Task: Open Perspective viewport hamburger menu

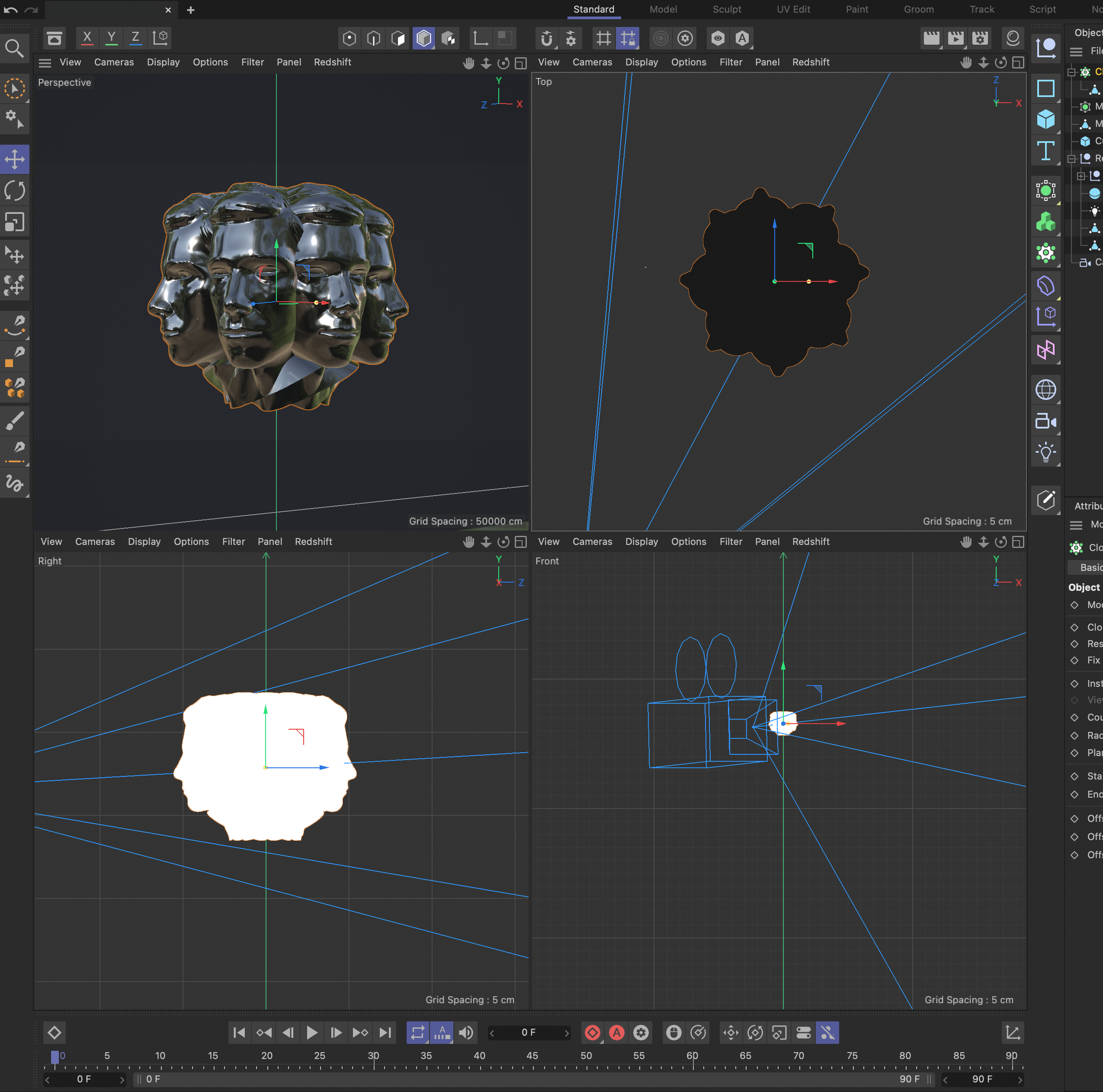Action: point(45,62)
